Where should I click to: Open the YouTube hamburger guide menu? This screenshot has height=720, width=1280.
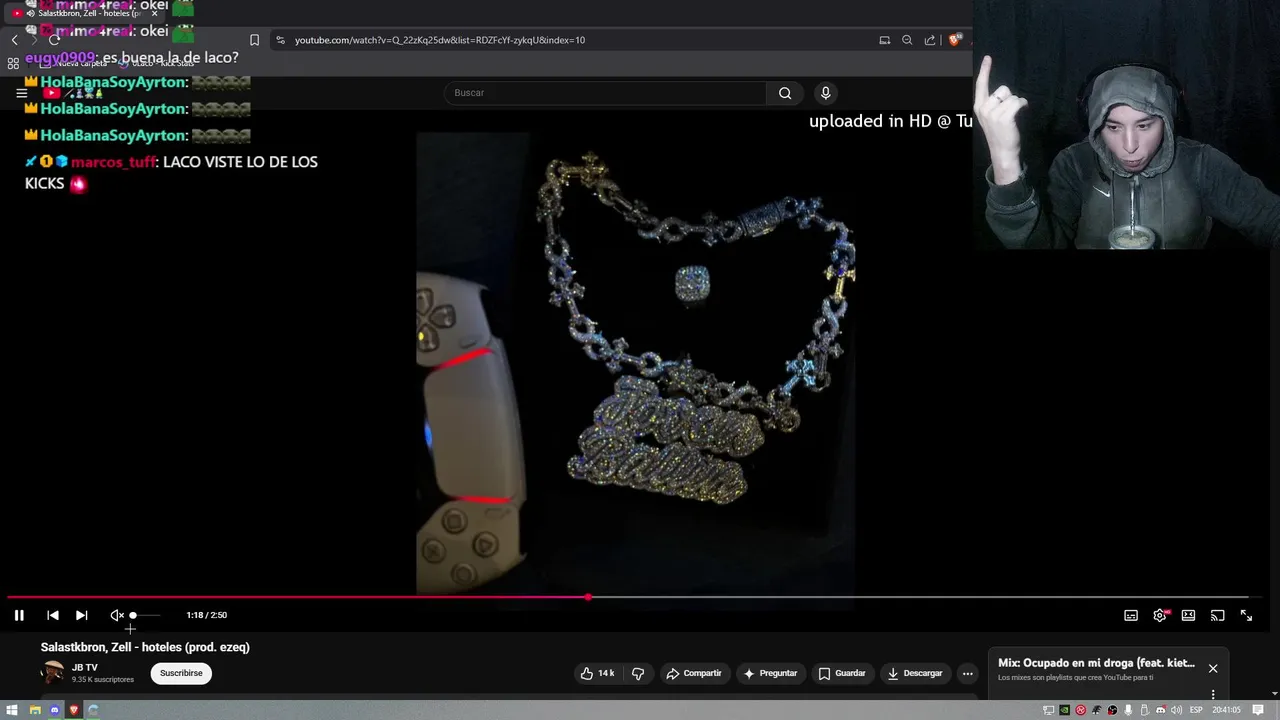(x=21, y=93)
